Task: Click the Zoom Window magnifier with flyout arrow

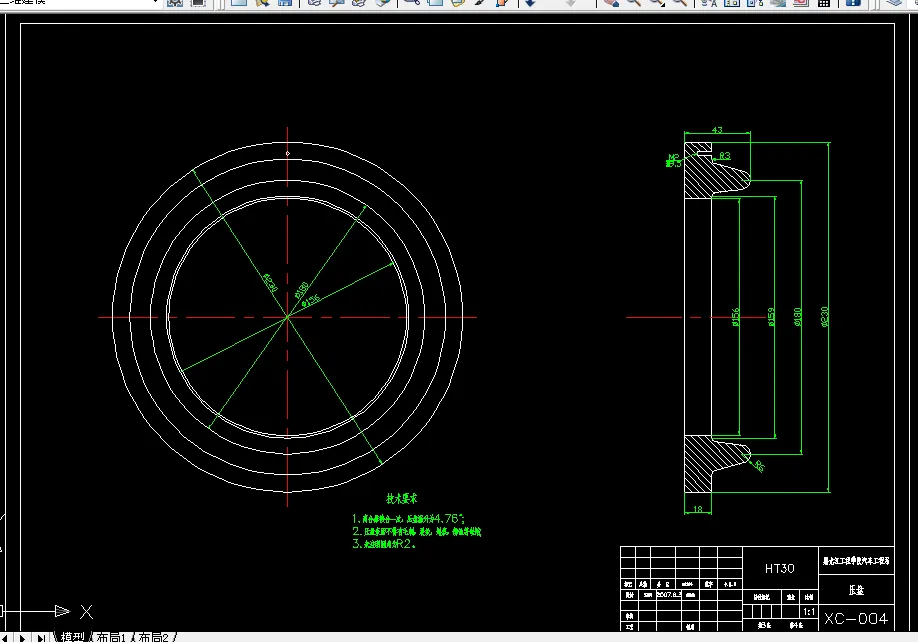Action: click(x=657, y=3)
